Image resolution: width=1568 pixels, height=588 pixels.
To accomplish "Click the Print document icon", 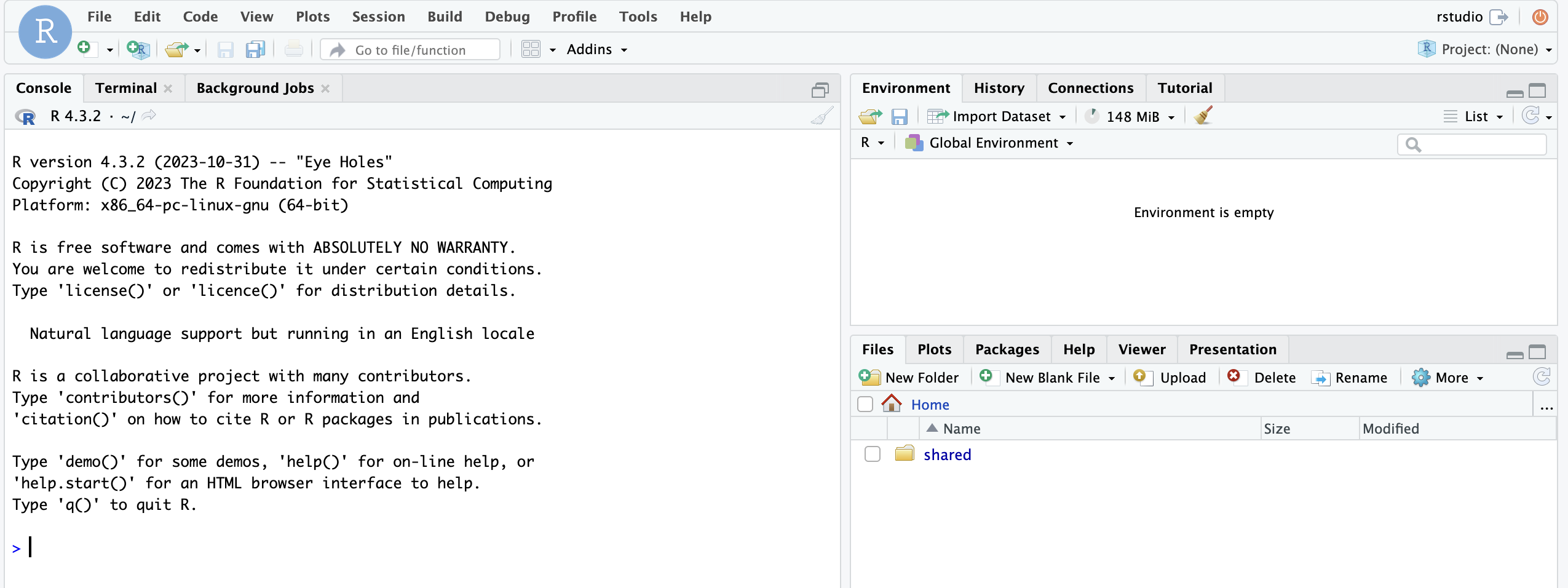I will point(294,49).
